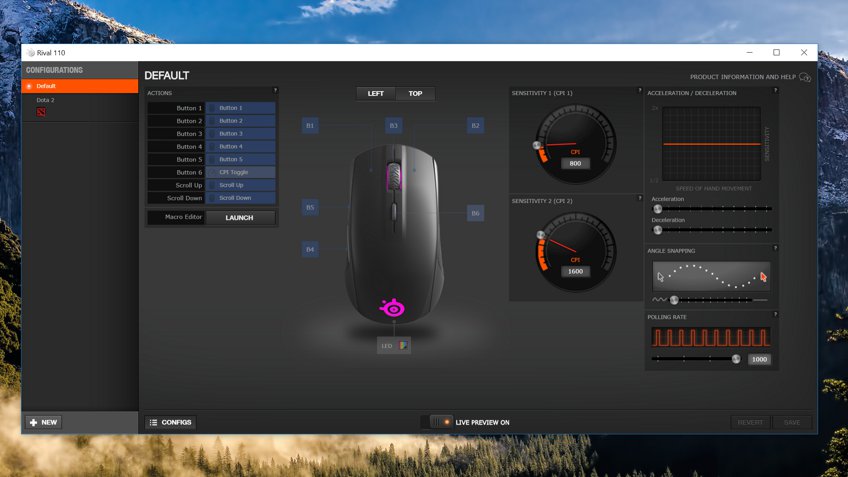
Task: Open Button 3 action assignment
Action: (x=241, y=134)
